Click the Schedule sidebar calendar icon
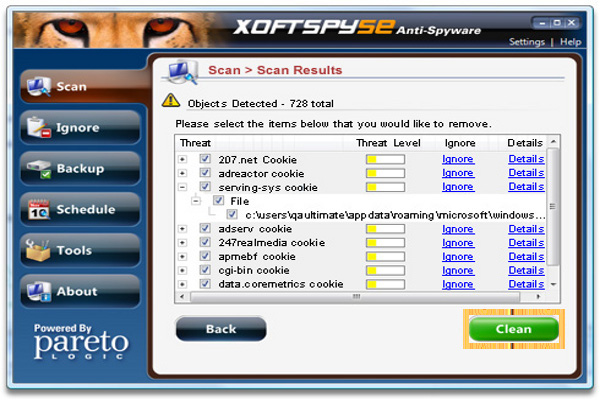The width and height of the screenshot is (600, 400). (39, 209)
